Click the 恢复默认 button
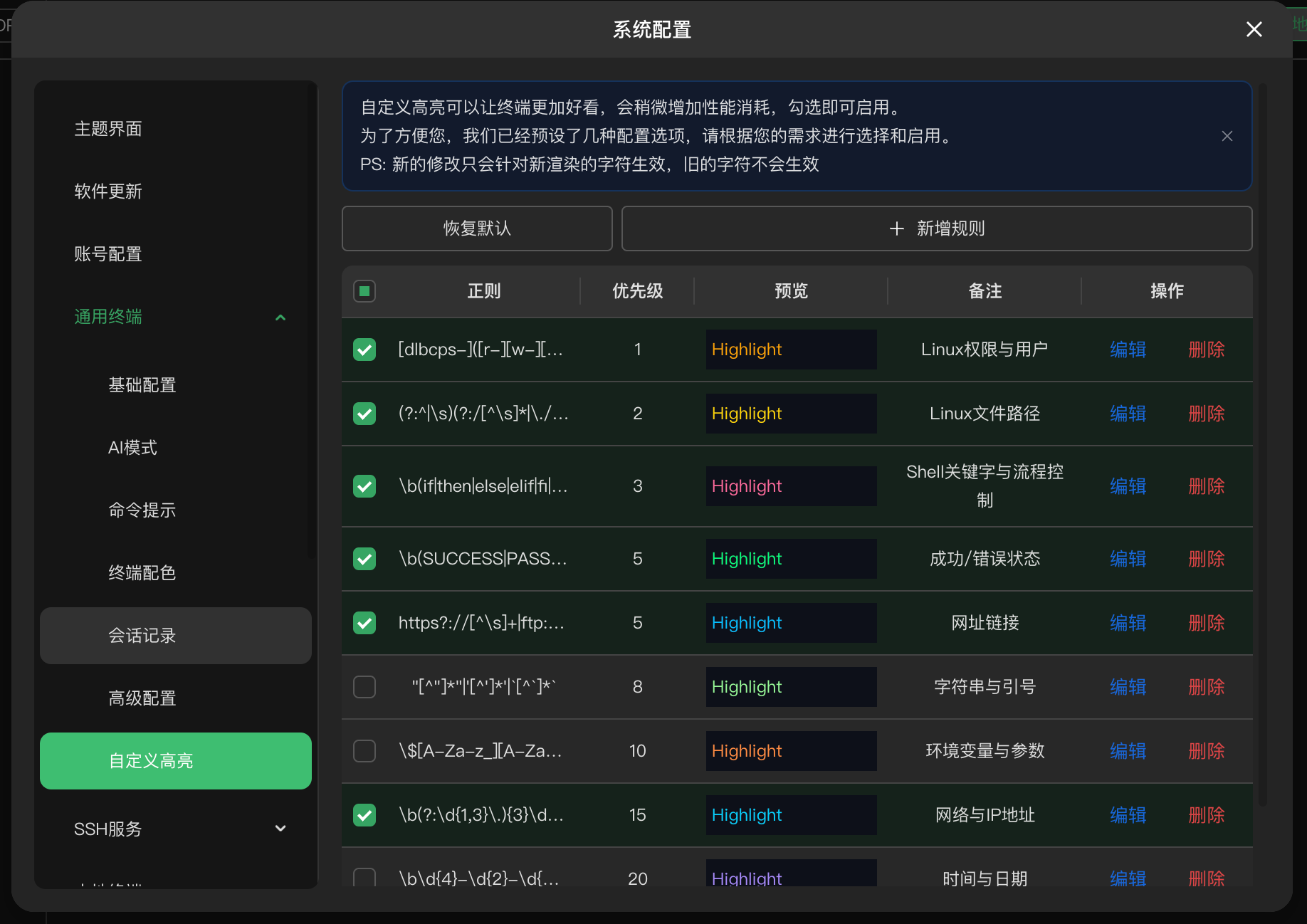1307x924 pixels. click(x=476, y=229)
